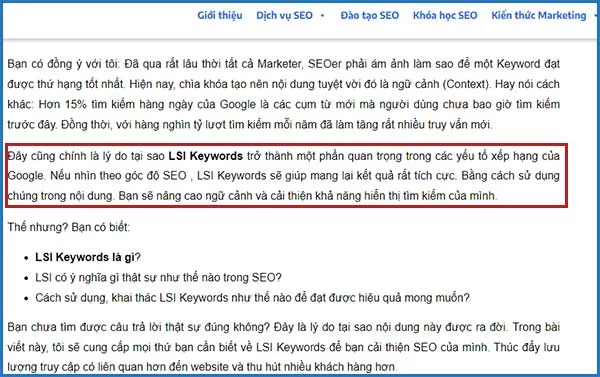Open the Kiến thức Marketing menu
The width and height of the screenshot is (600, 377).
click(x=539, y=15)
